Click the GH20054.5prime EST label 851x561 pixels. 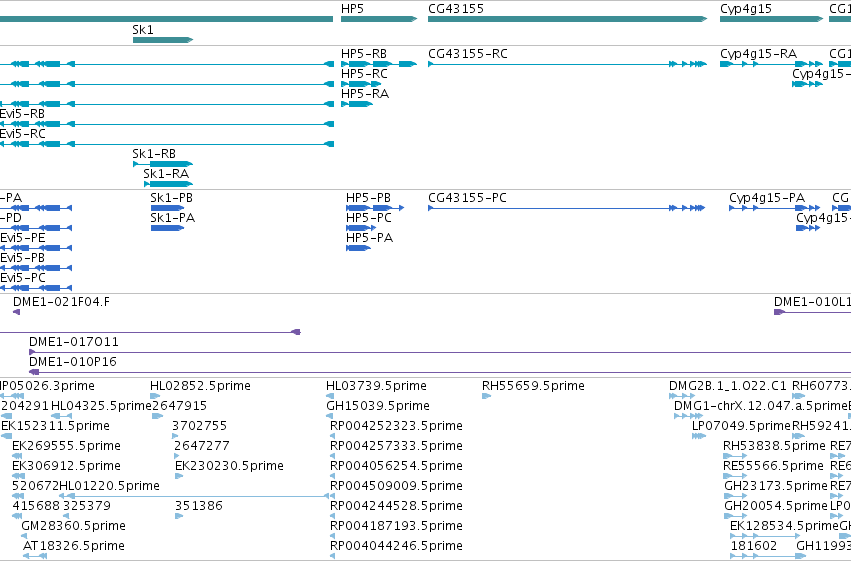[776, 507]
